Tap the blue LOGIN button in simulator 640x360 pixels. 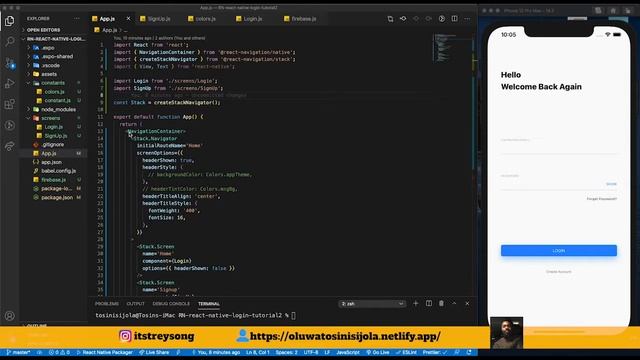558,251
